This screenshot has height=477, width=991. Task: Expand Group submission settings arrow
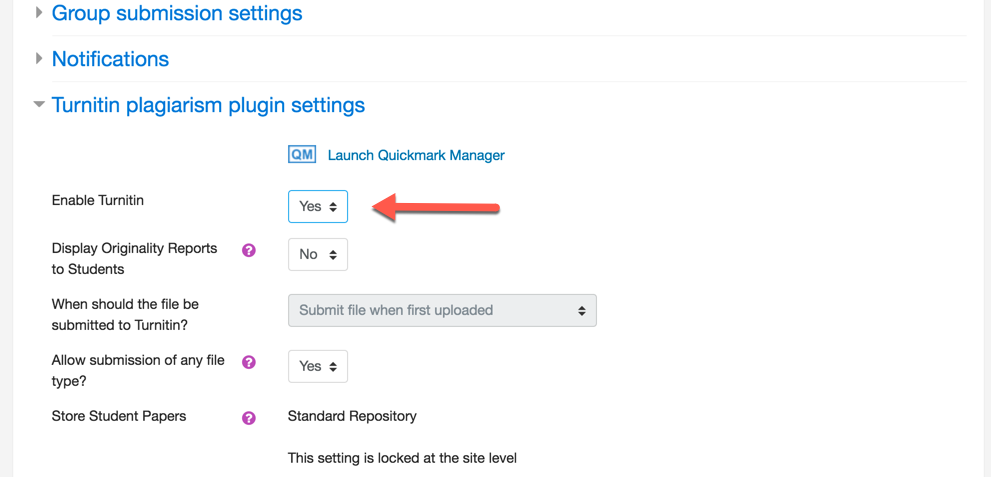click(40, 12)
